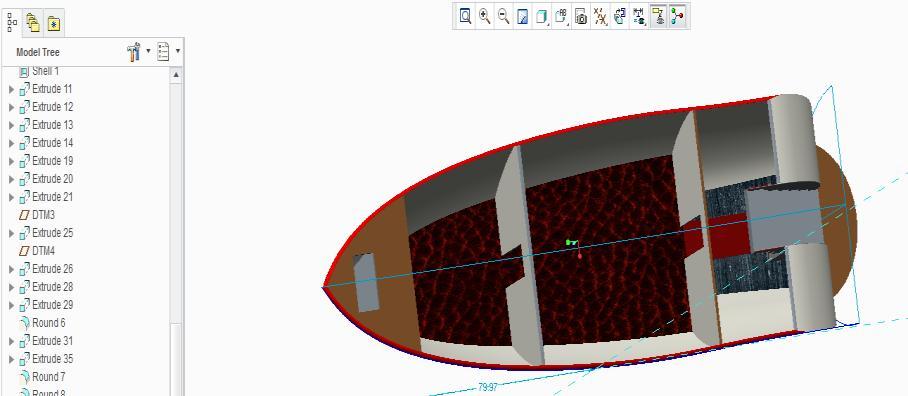This screenshot has height=396, width=908.
Task: Click the Zoom Out magnifier icon
Action: pos(504,16)
